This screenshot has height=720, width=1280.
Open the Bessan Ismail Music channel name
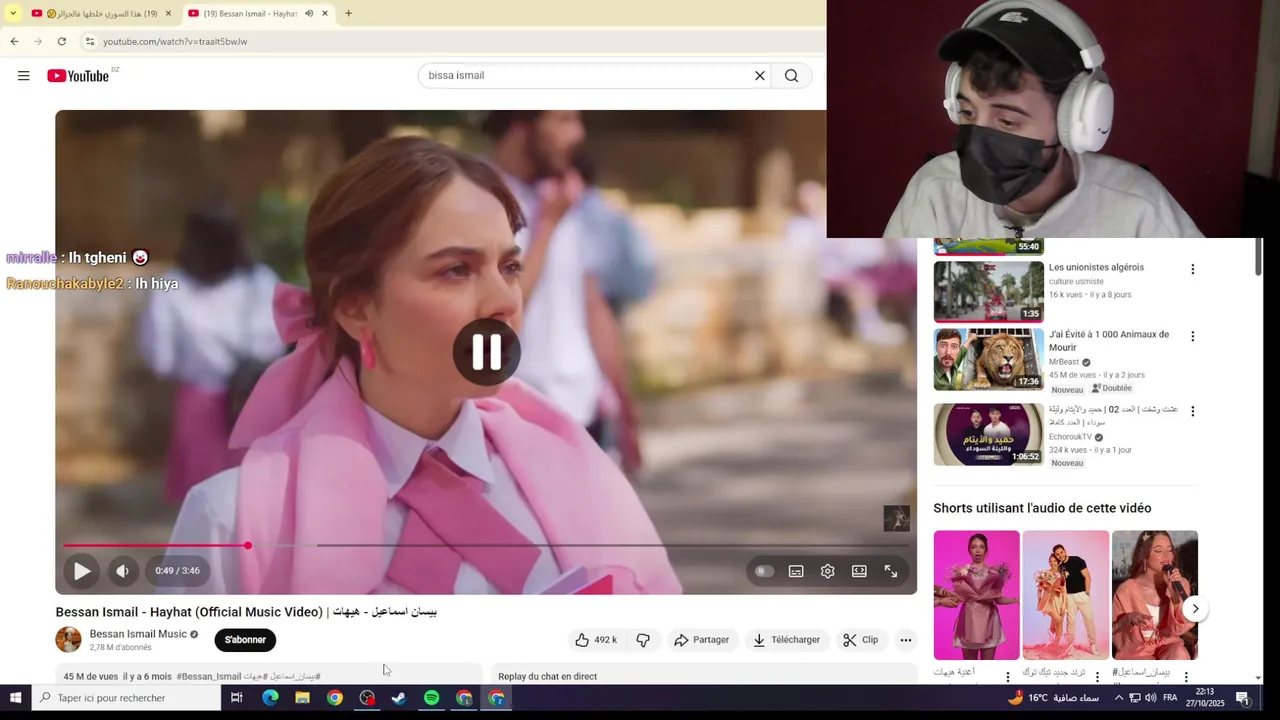pyautogui.click(x=138, y=634)
